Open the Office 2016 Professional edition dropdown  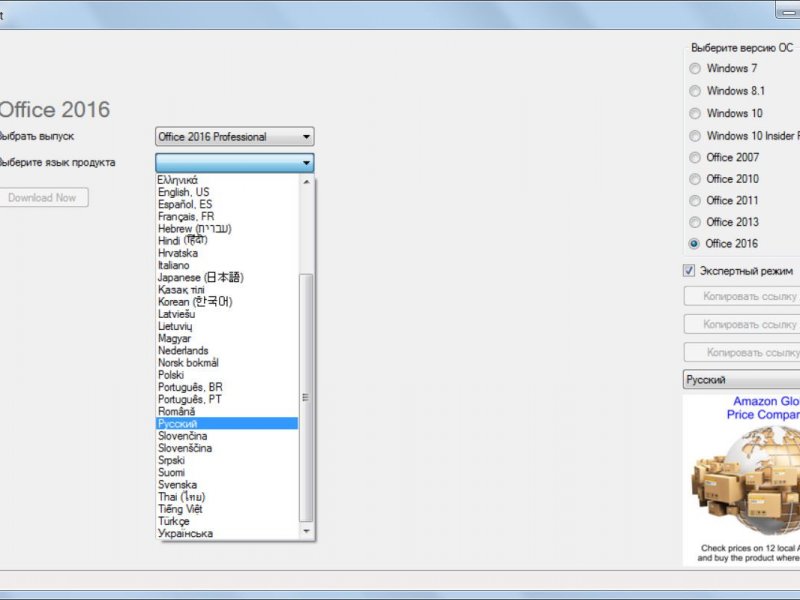point(235,137)
